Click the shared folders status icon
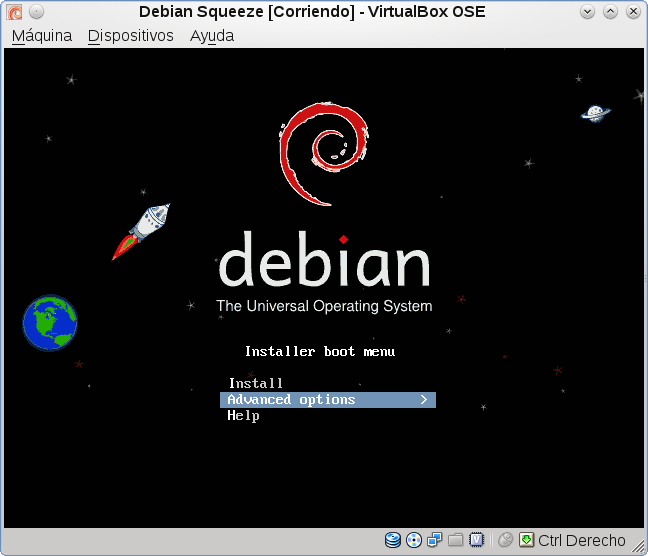The height and width of the screenshot is (556, 648). point(455,540)
